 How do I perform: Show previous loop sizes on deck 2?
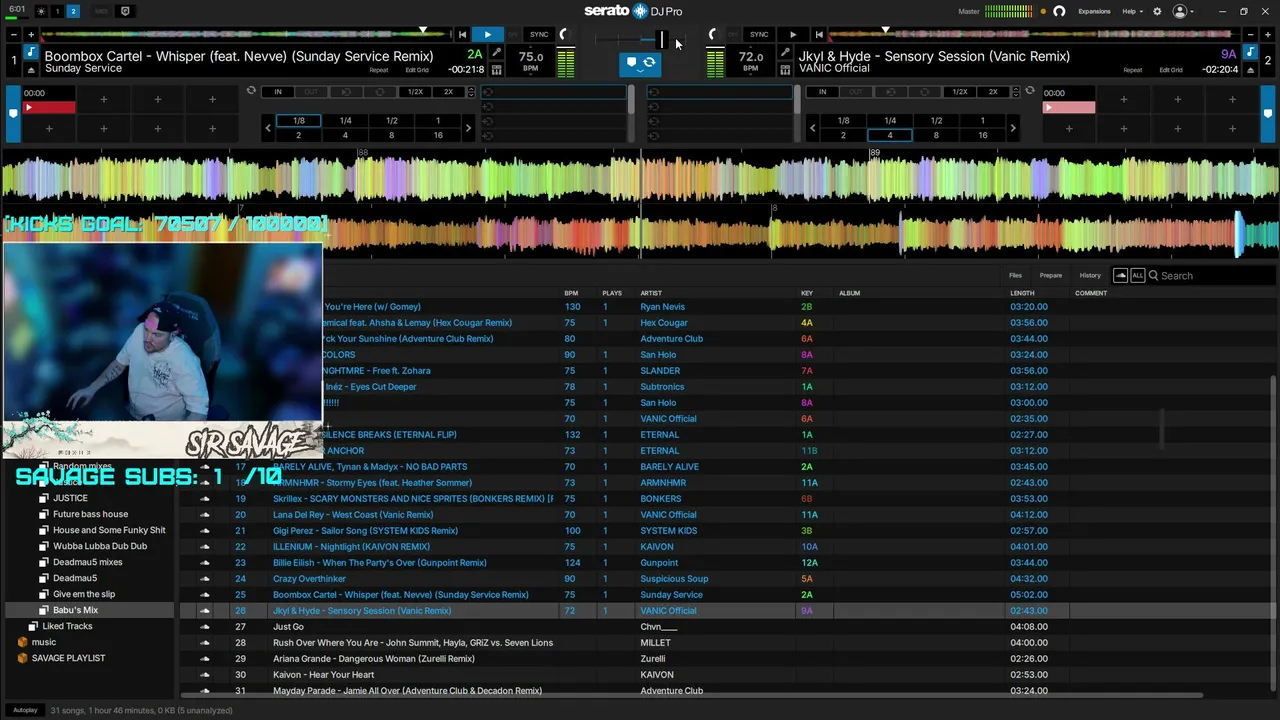(812, 128)
